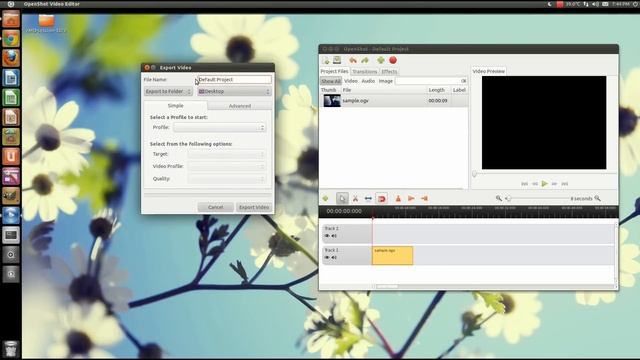
Task: Play the video in the preview
Action: click(x=544, y=184)
